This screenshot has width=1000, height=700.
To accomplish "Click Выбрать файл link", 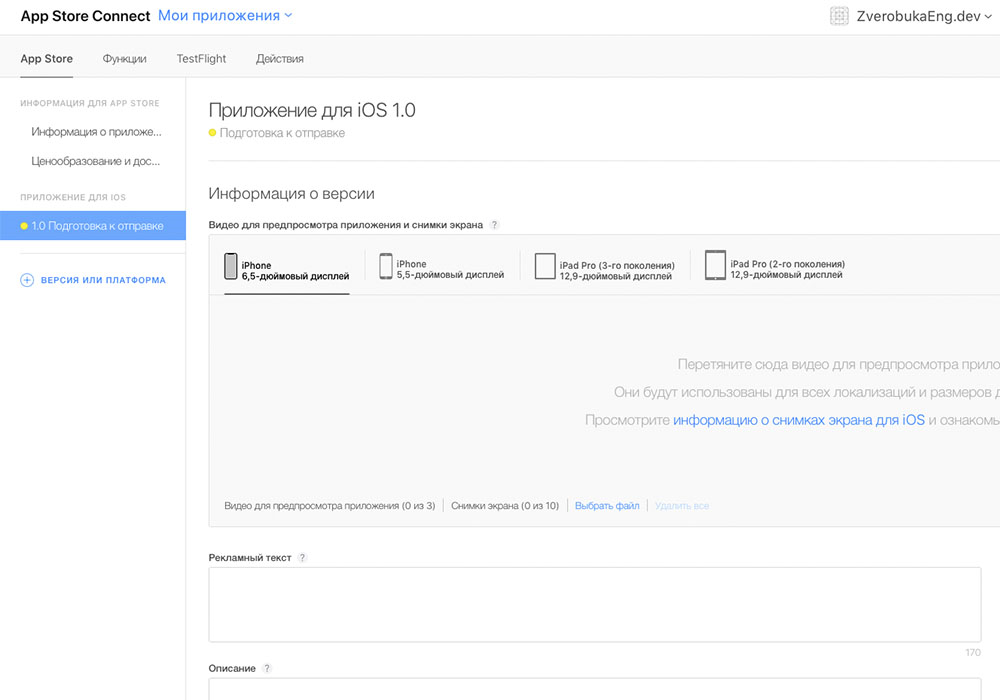I will 607,506.
